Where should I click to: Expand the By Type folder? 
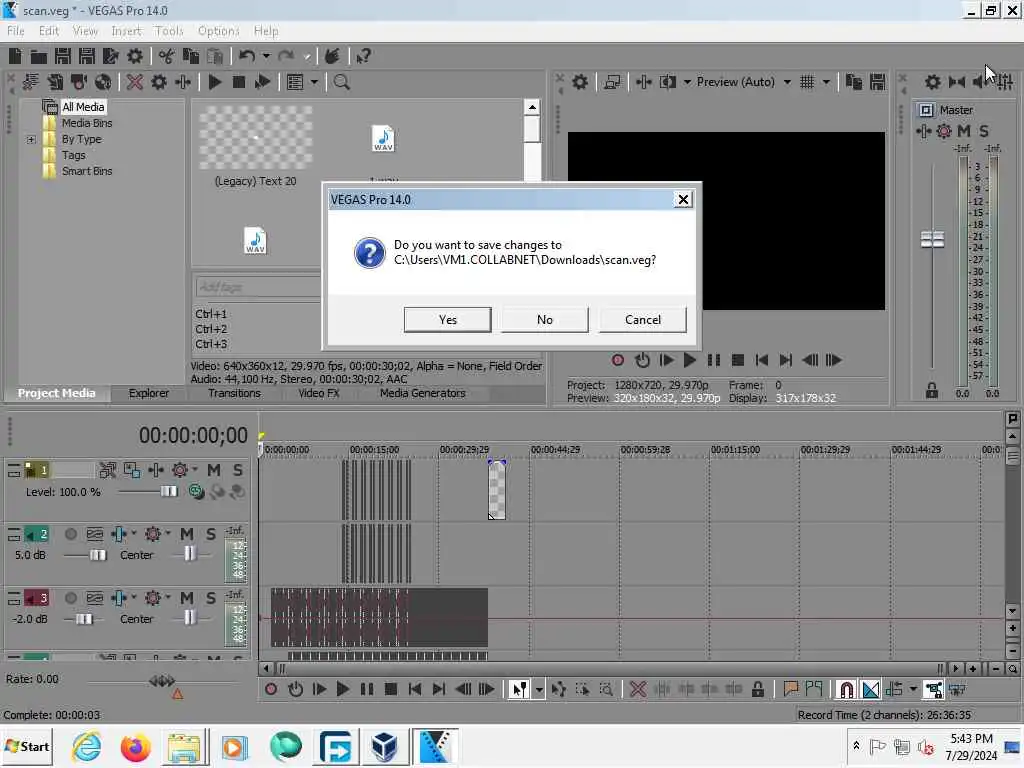click(31, 139)
